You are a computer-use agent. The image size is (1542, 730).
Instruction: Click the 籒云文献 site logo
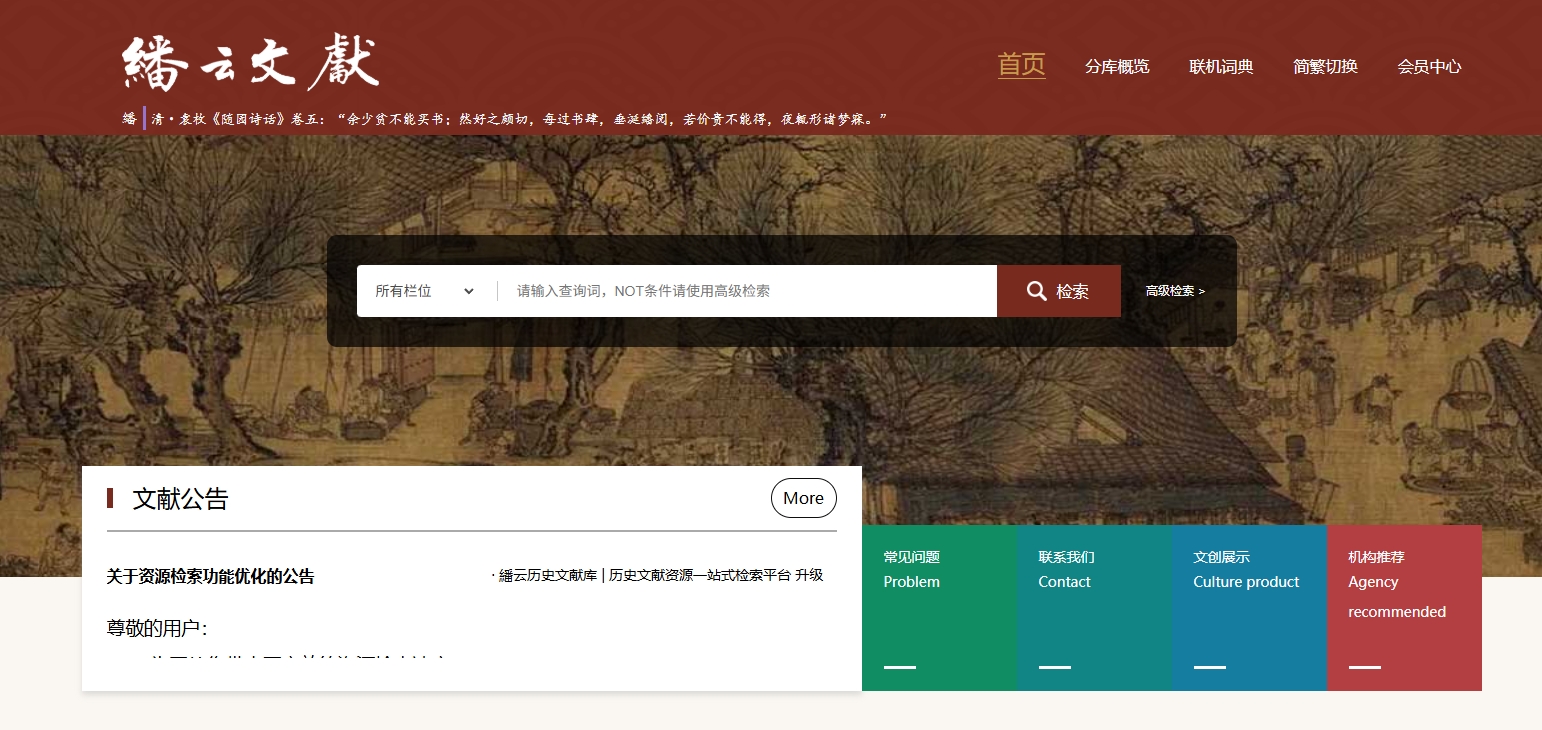tap(251, 65)
